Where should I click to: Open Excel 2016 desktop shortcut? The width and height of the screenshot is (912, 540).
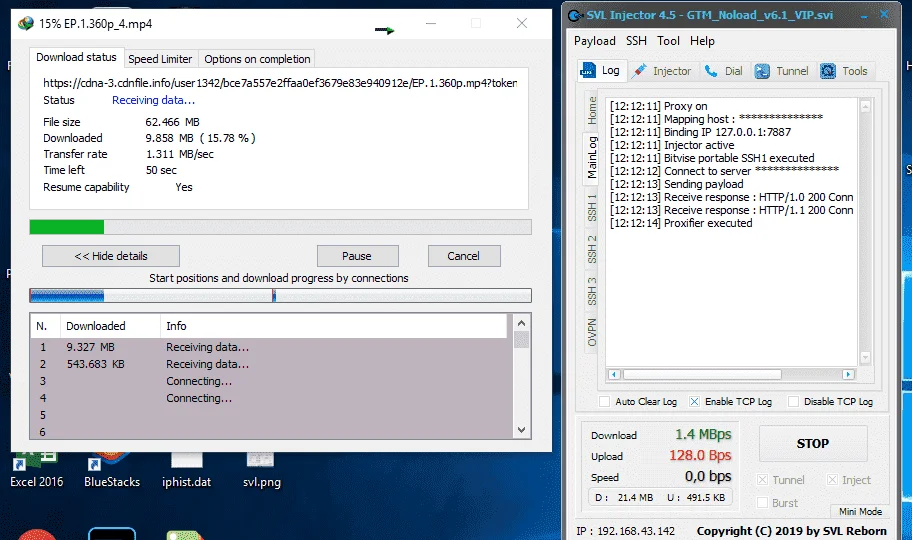pos(36,471)
